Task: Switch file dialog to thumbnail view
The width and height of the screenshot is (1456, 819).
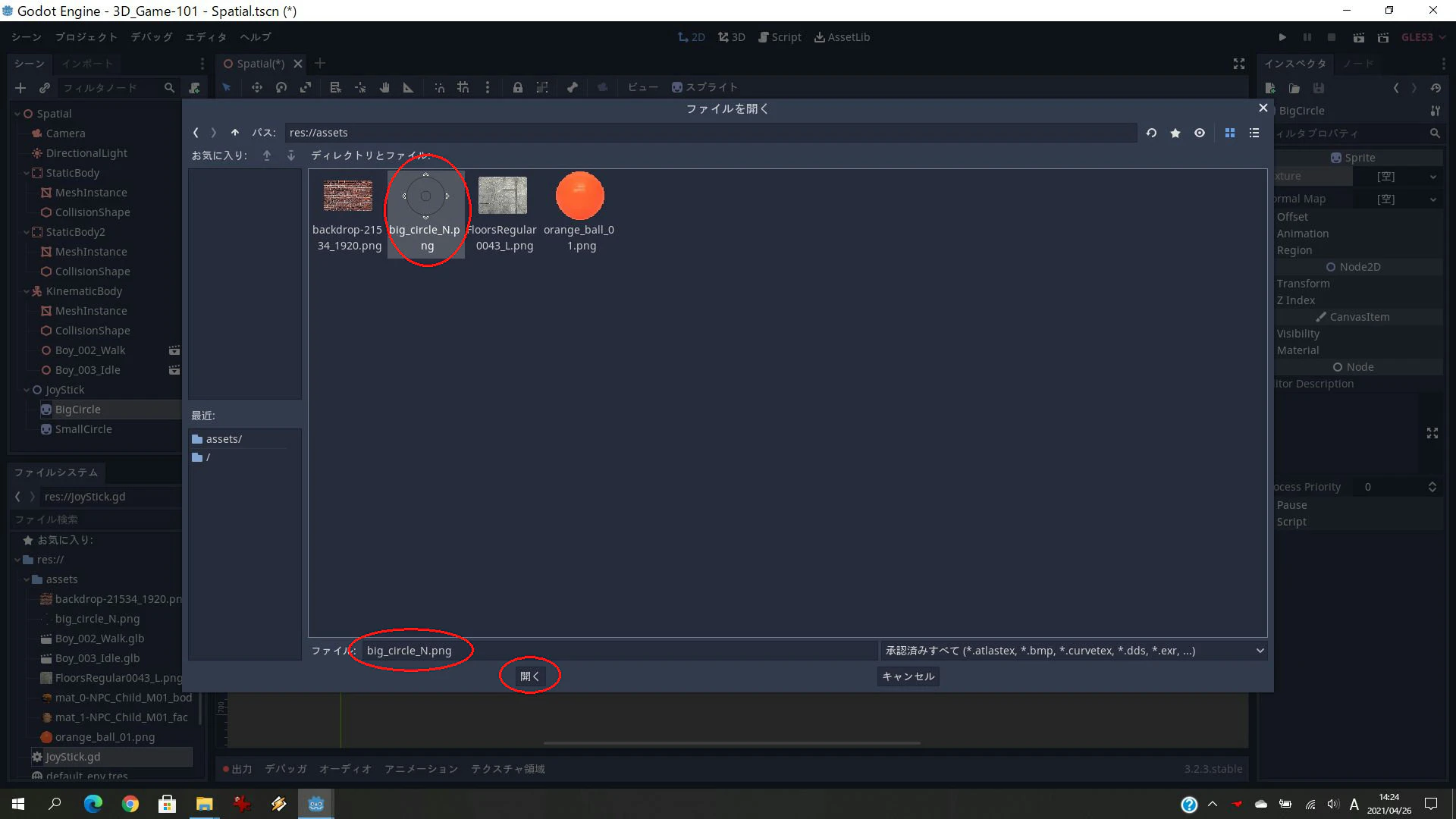Action: (1230, 133)
